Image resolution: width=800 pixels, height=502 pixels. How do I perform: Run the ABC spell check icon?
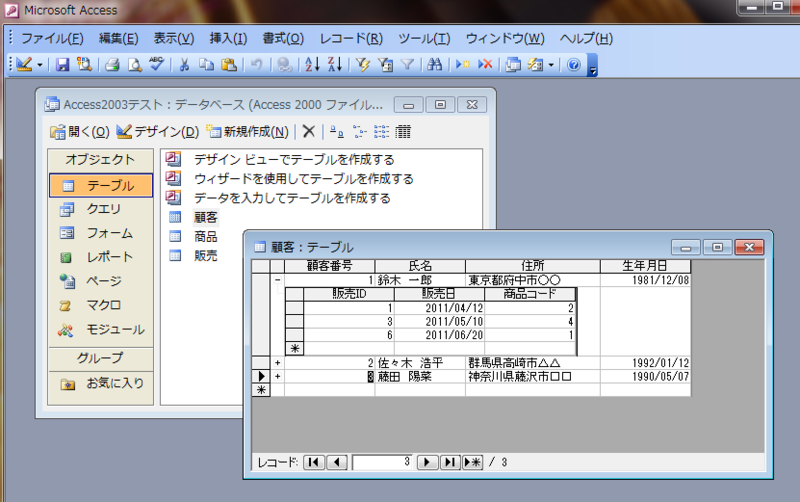[x=156, y=64]
